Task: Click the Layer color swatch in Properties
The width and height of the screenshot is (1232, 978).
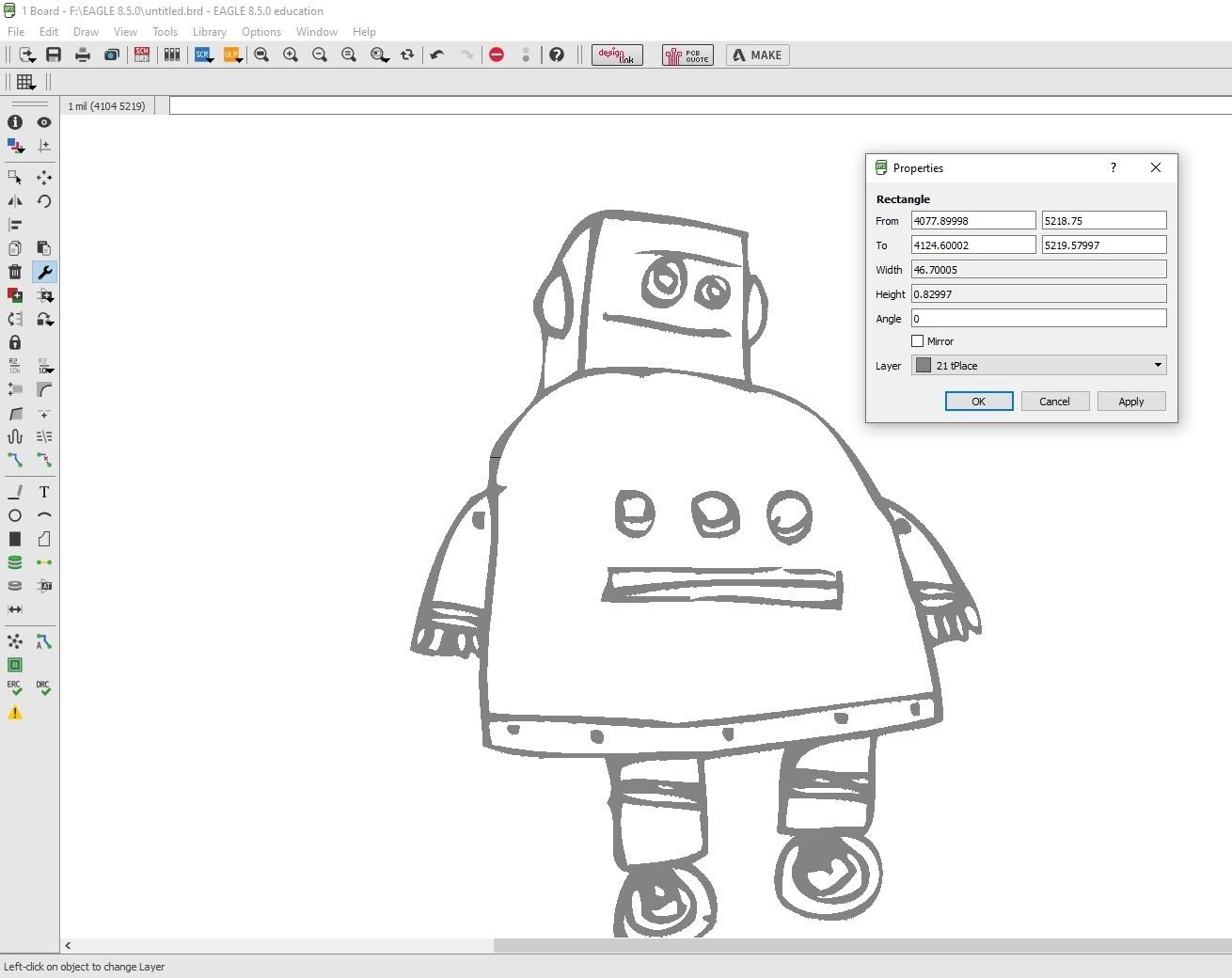Action: click(x=924, y=365)
